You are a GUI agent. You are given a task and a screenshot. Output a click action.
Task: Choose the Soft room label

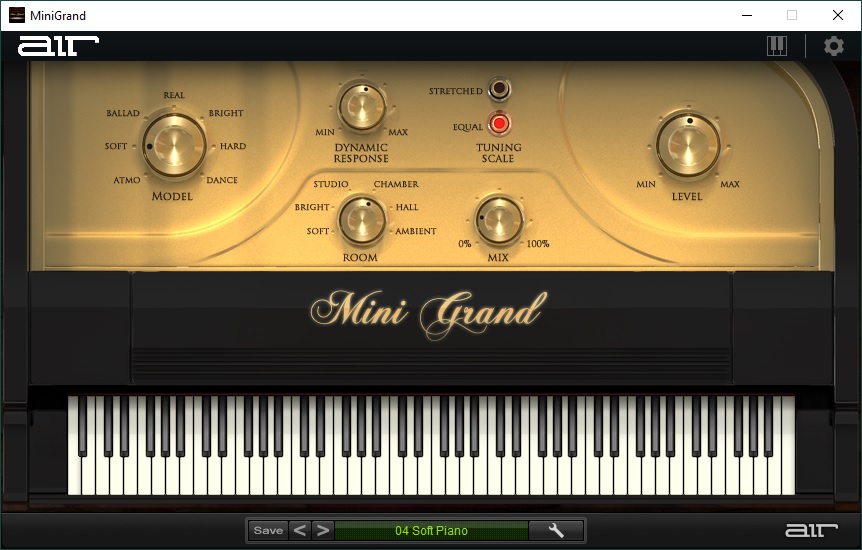[x=318, y=231]
